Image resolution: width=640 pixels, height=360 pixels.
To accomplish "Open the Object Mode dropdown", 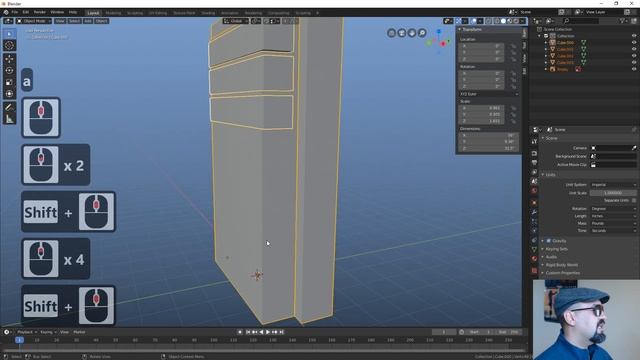I will coord(34,21).
